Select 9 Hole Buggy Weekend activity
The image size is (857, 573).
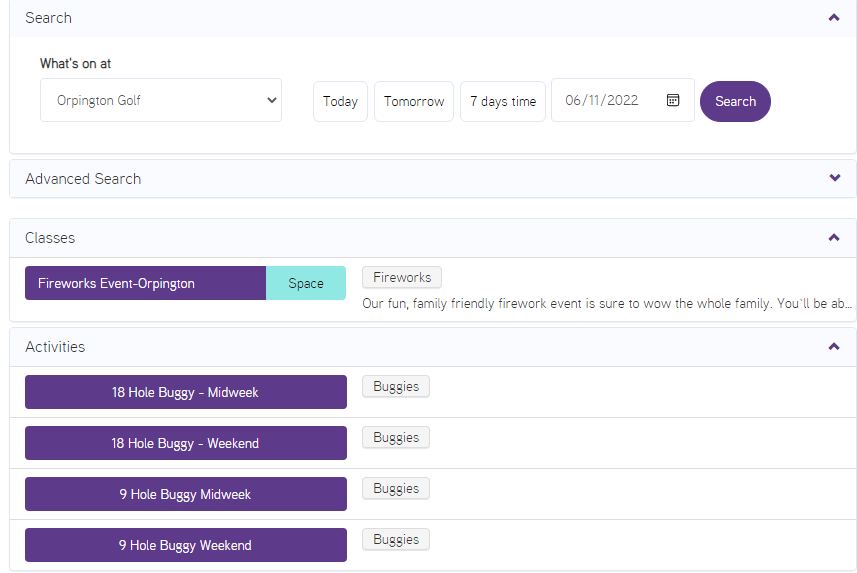[185, 545]
